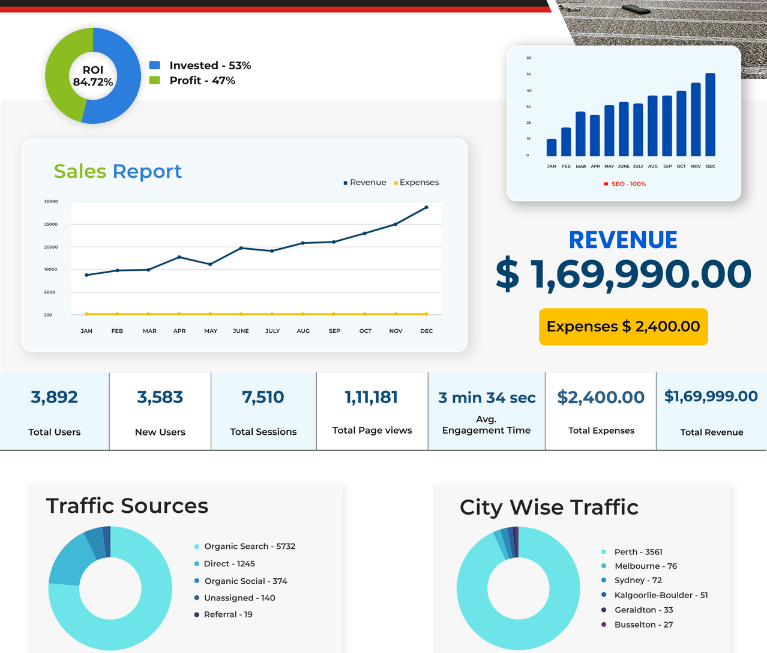Click the ROI 84.72% donut center
The image size is (767, 653).
coord(93,76)
